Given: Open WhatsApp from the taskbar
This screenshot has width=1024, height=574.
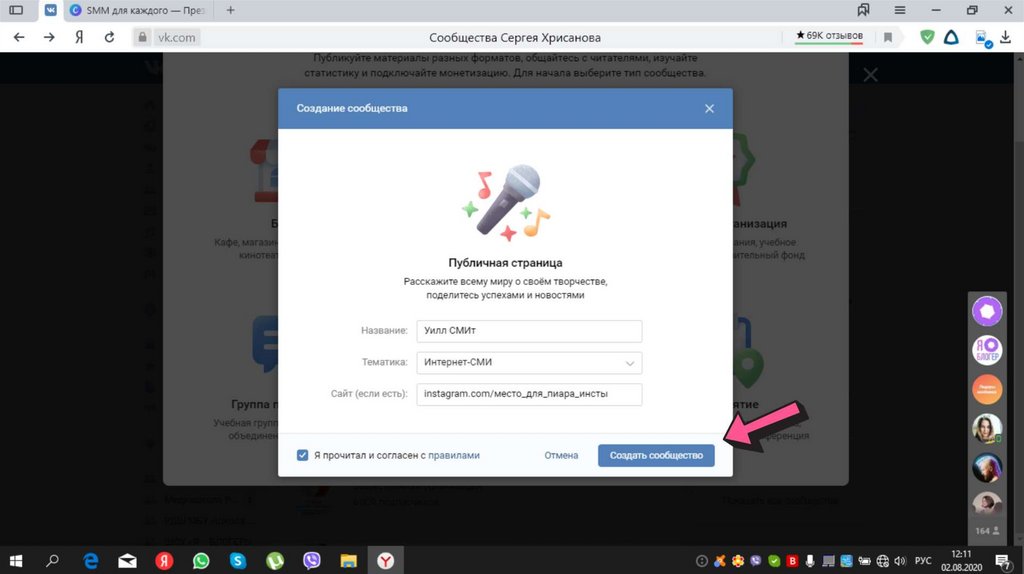Looking at the screenshot, I should coord(201,560).
